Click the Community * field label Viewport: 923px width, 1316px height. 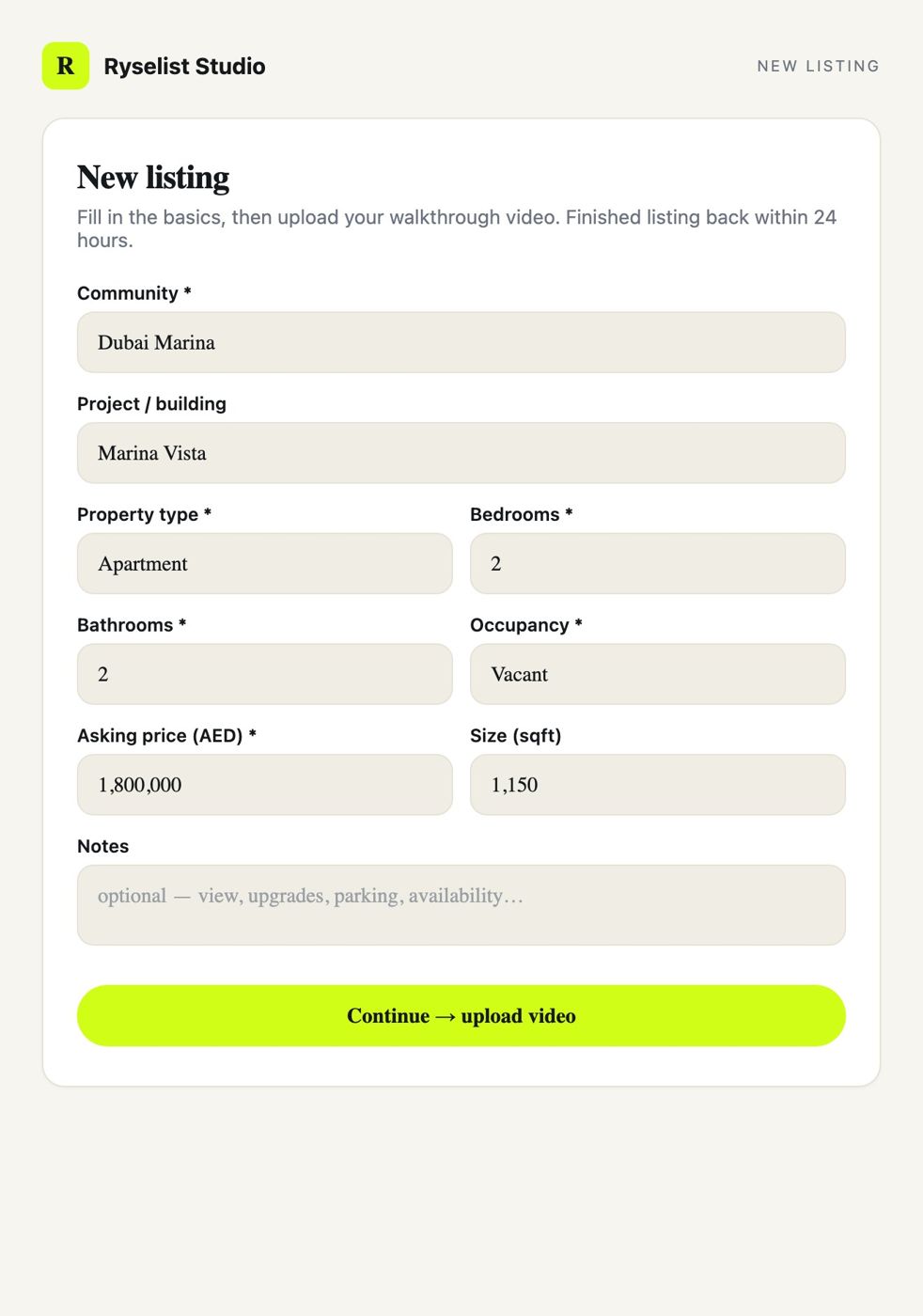coord(134,293)
